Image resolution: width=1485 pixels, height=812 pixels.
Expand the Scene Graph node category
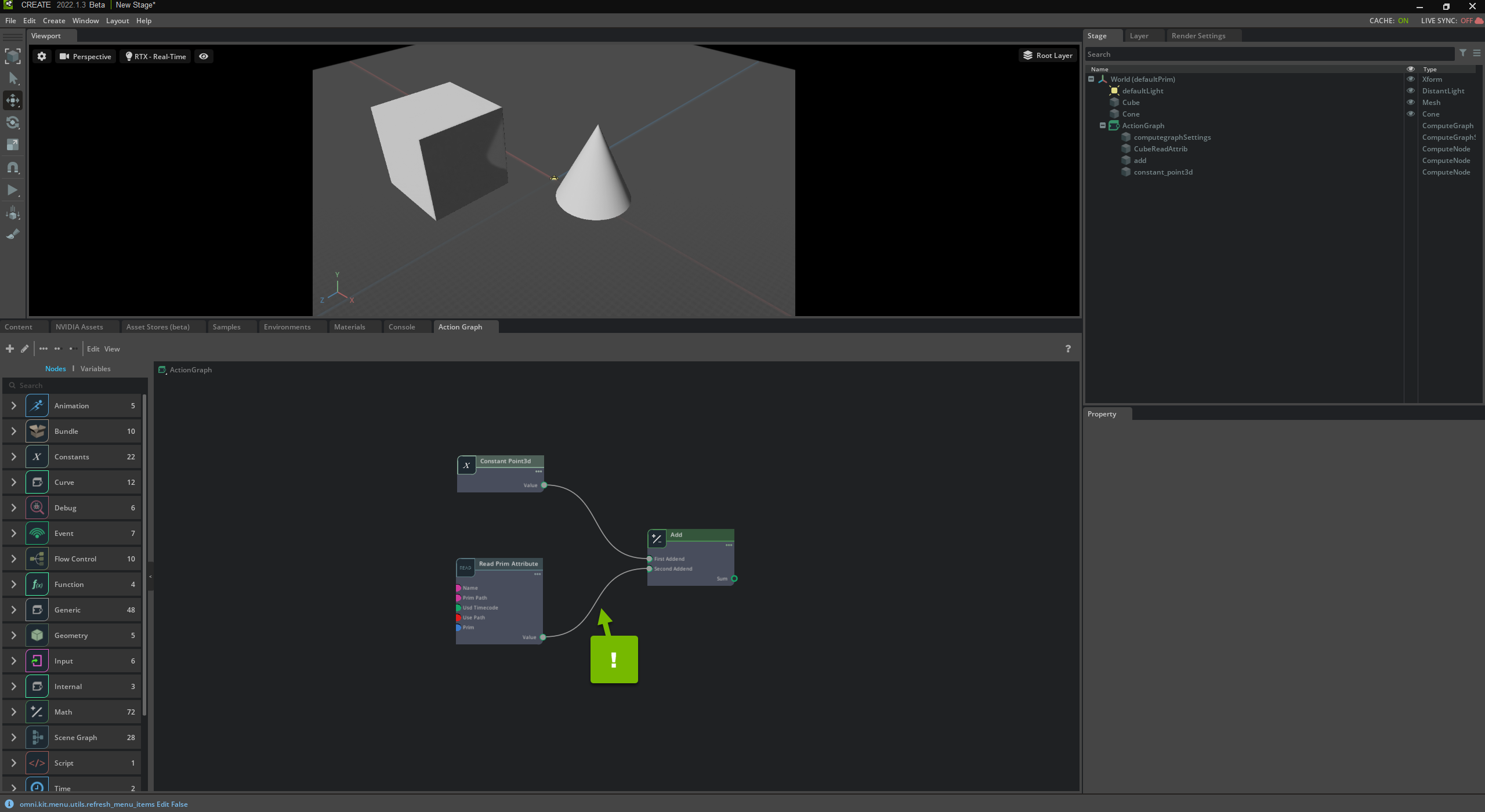[13, 737]
